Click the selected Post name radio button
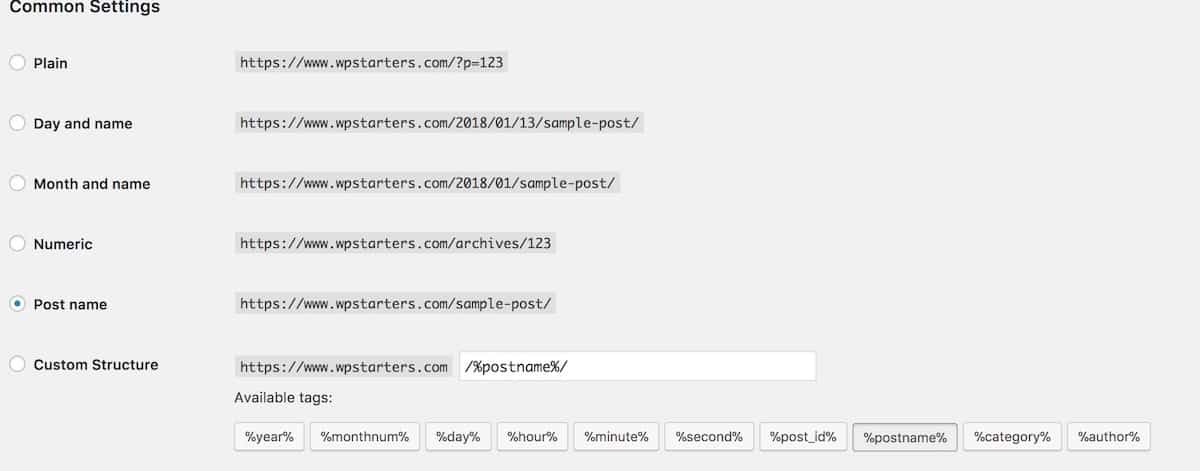 pos(17,304)
